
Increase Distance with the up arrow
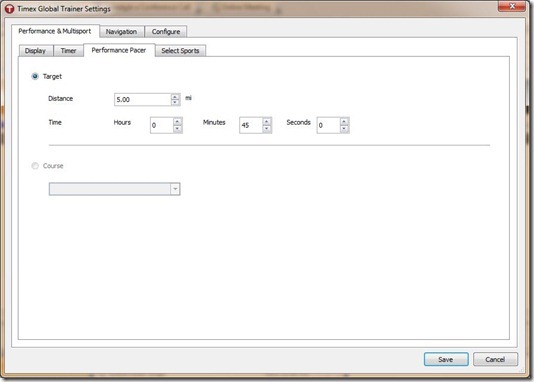(x=175, y=97)
